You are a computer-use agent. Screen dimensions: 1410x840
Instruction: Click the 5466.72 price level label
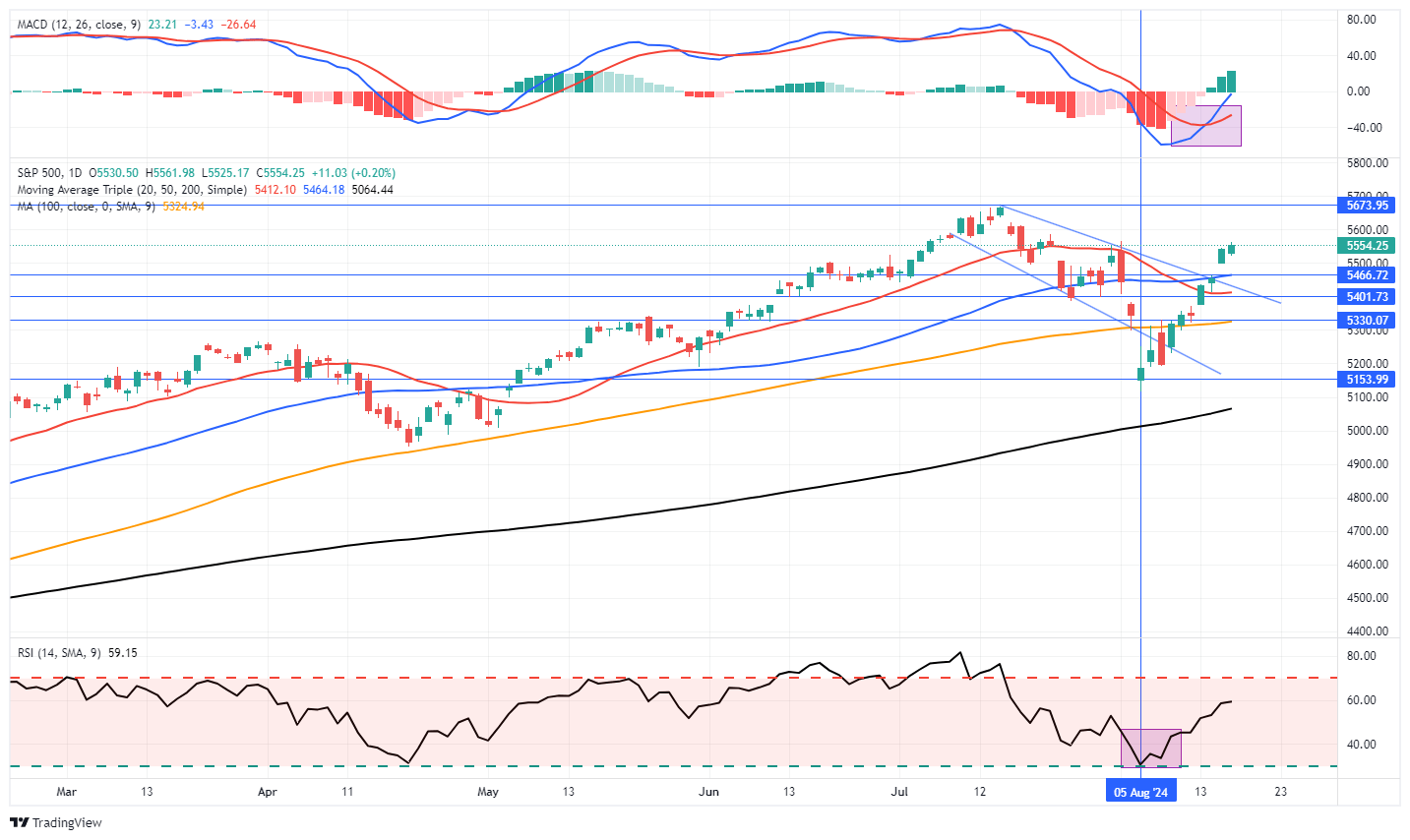tap(1368, 275)
